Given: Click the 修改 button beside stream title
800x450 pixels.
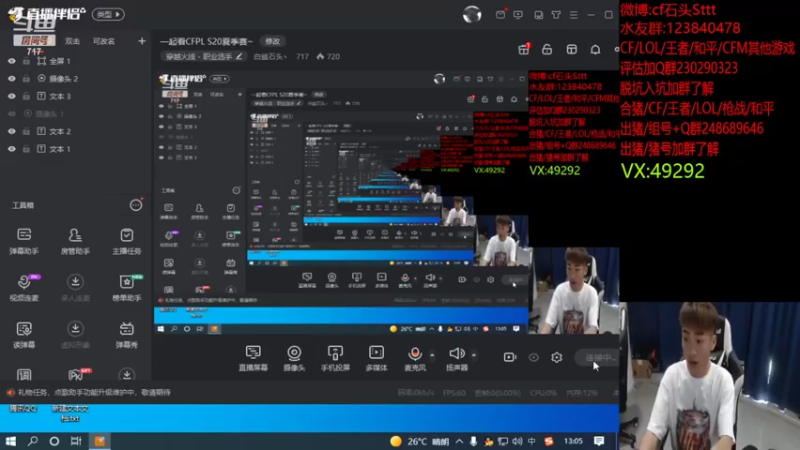Looking at the screenshot, I should [x=272, y=41].
